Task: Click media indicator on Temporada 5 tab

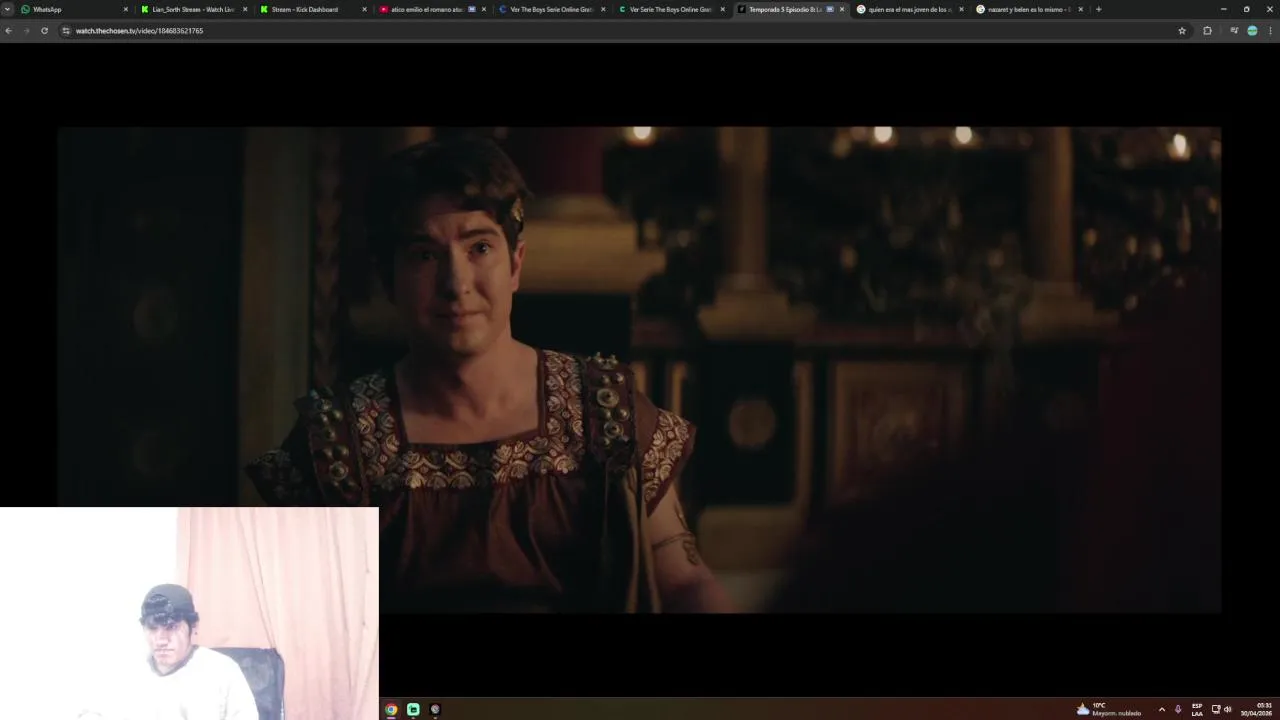Action: tap(829, 9)
